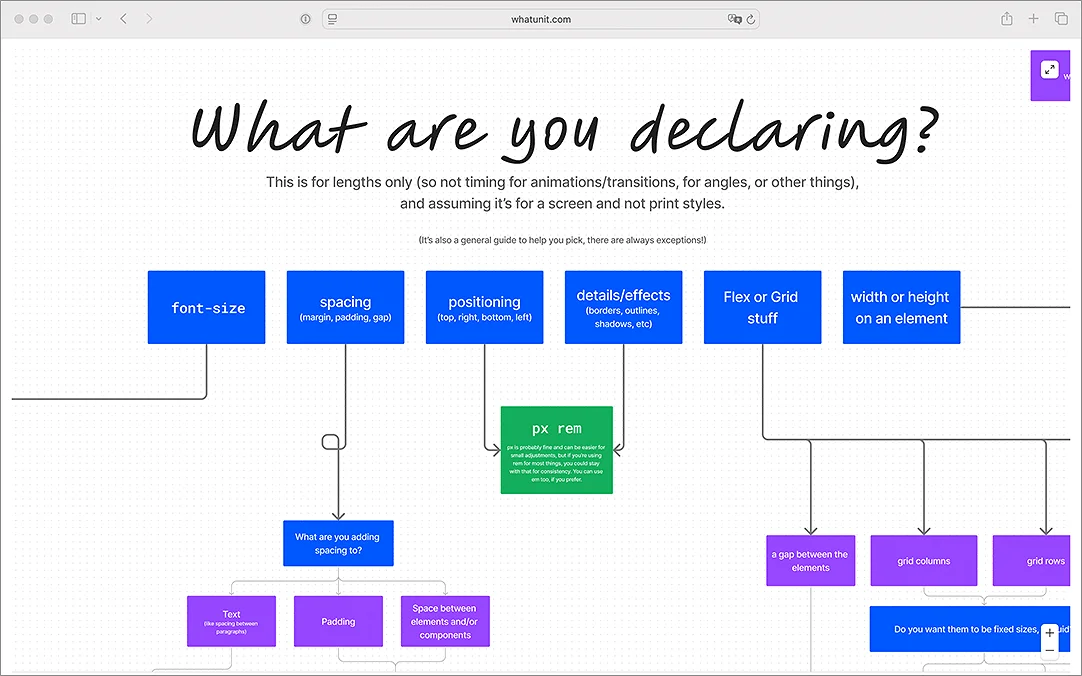
Task: Toggle the Safari sidebar icon
Action: click(x=79, y=19)
